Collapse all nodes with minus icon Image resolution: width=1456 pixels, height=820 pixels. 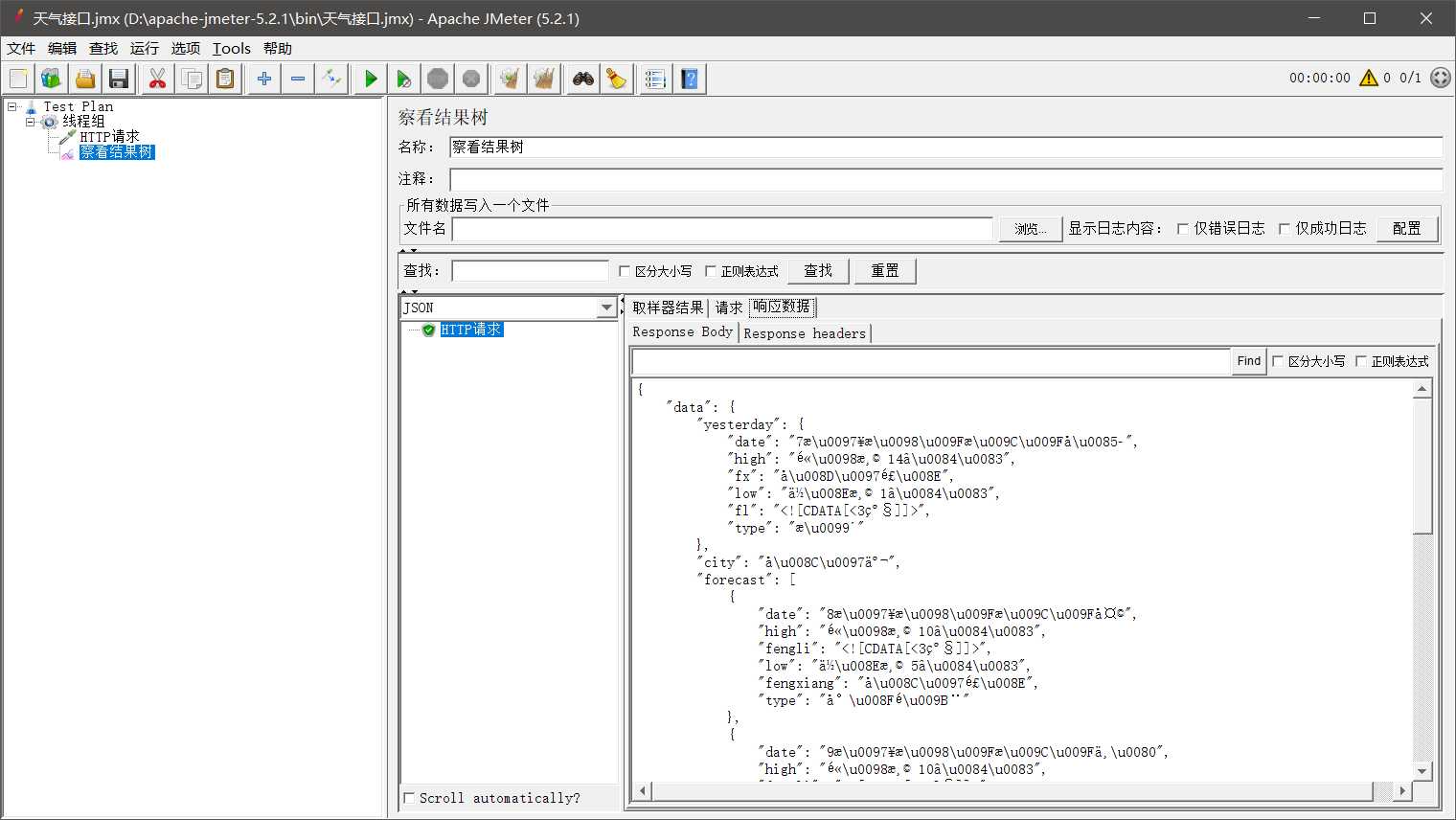[x=298, y=79]
